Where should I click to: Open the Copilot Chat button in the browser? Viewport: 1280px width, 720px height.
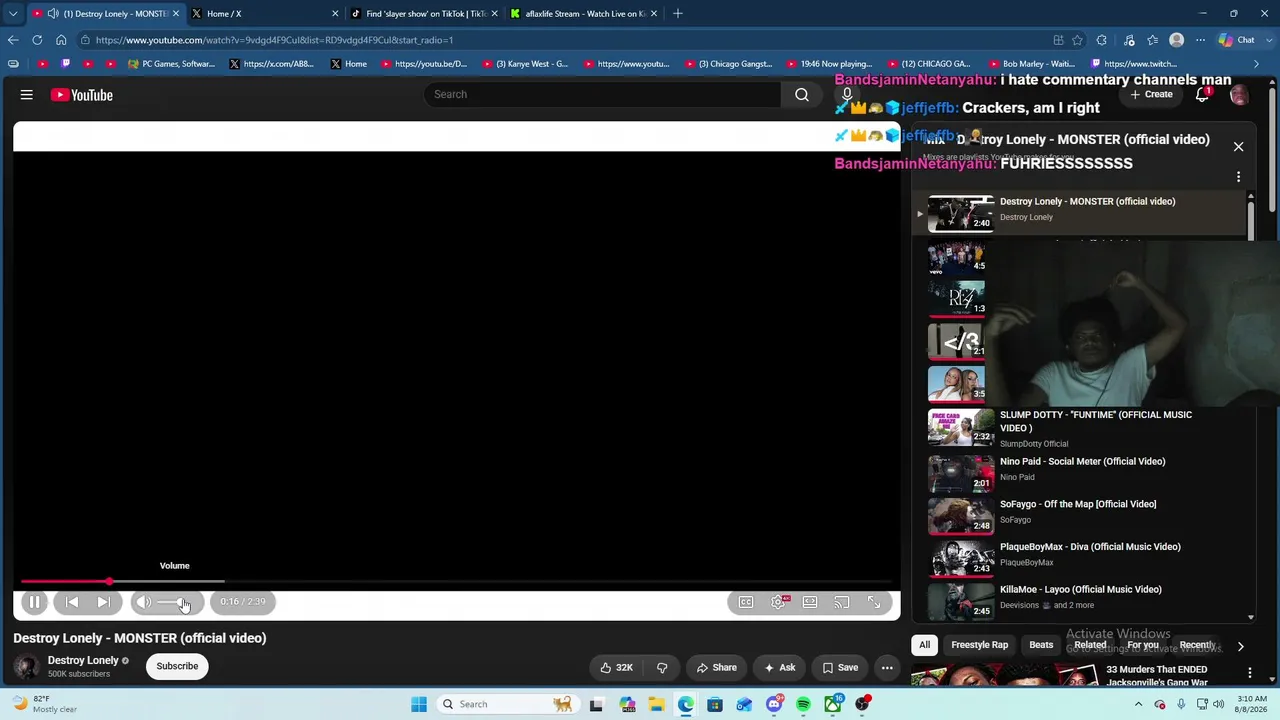(x=1237, y=40)
